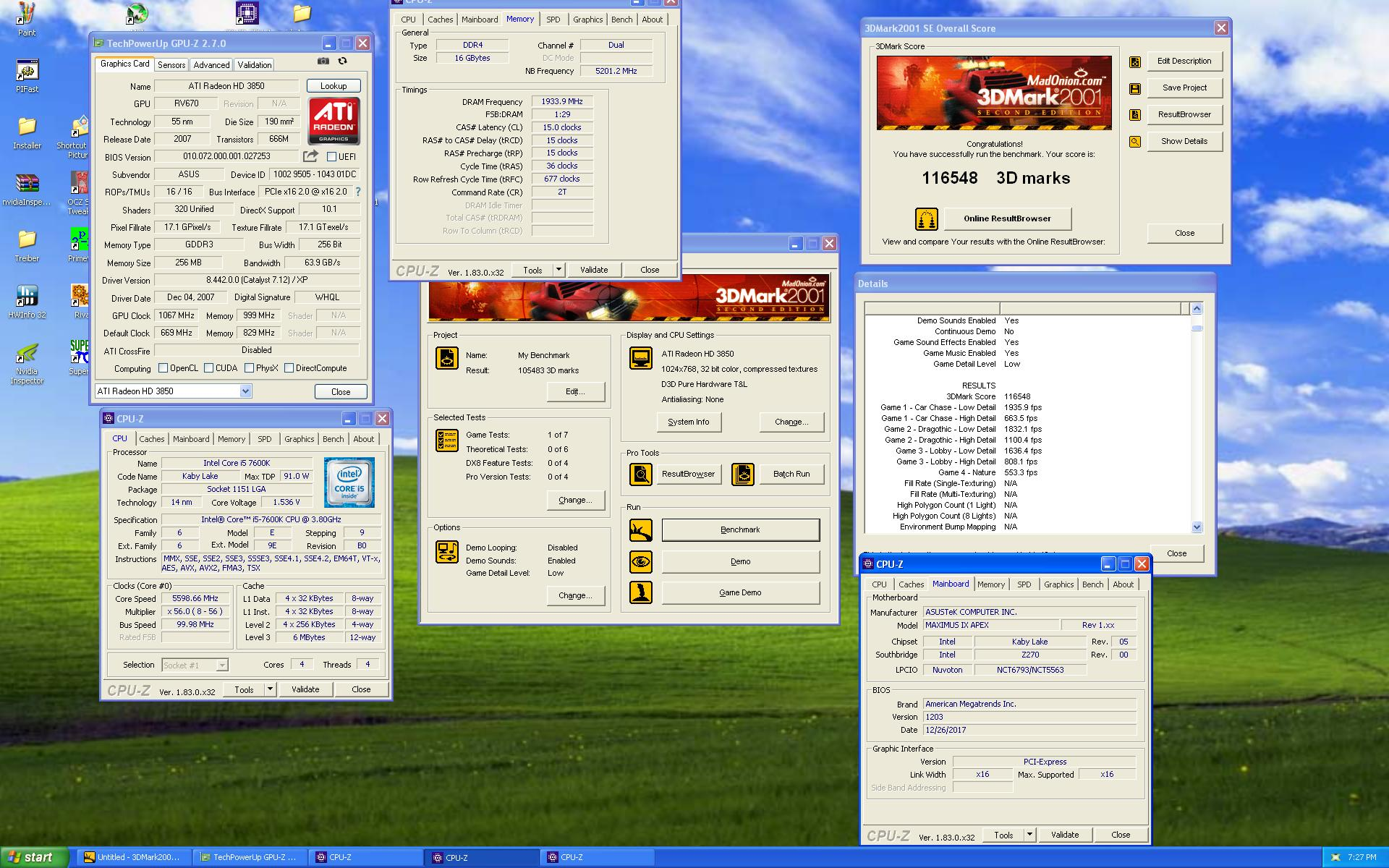Open the HWInfo 32 desktop icon
Screen dimensions: 1389x868
pos(27,302)
